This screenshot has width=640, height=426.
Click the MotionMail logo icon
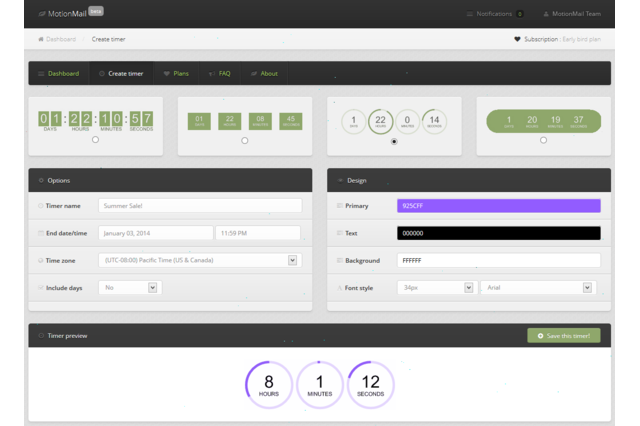(41, 14)
